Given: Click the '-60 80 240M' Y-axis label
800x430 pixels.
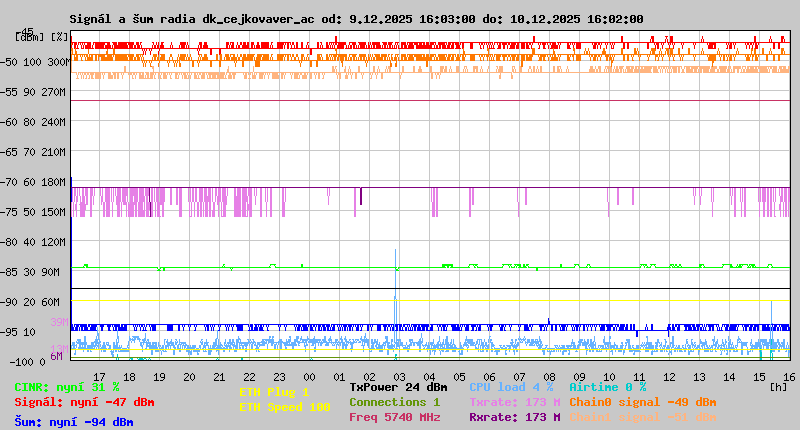Looking at the screenshot, I should pyautogui.click(x=34, y=122).
